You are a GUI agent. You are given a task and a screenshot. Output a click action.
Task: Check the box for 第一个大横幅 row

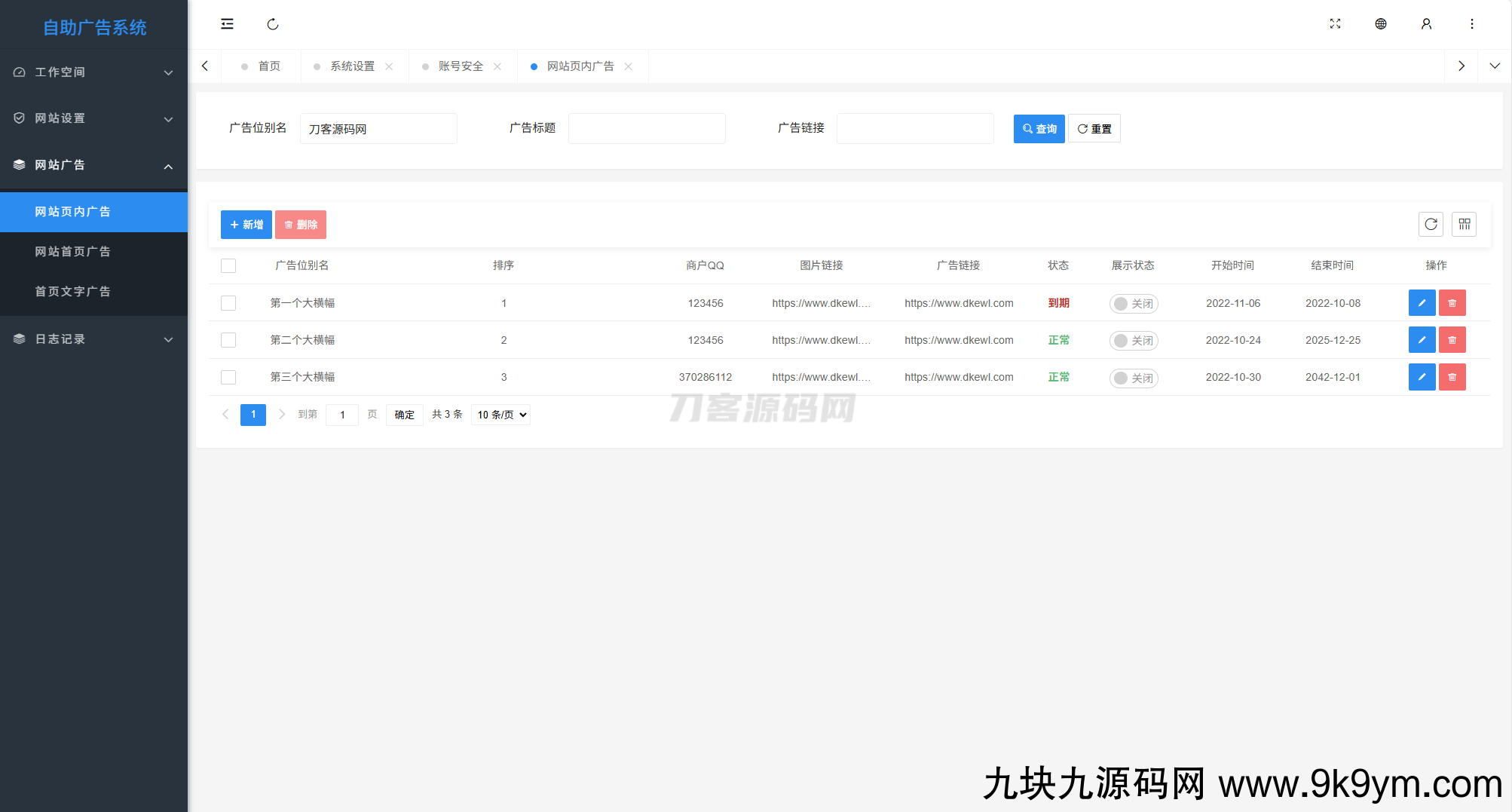click(x=228, y=303)
